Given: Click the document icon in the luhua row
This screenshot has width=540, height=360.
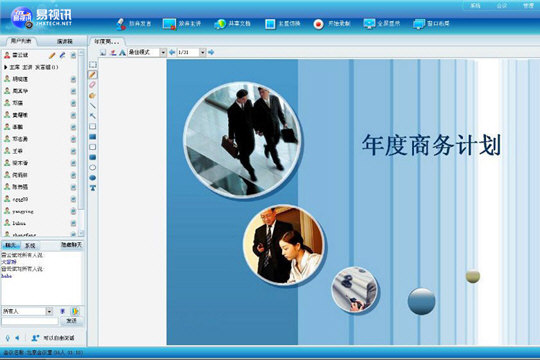Looking at the screenshot, I should 73,223.
